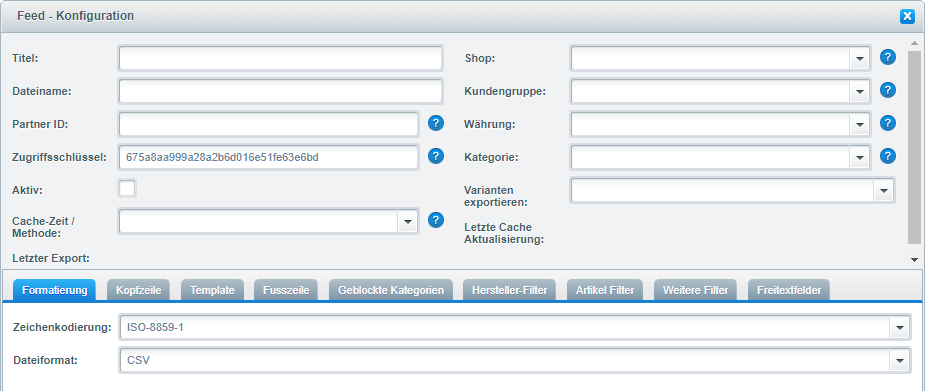This screenshot has height=391, width=925.
Task: Open help icon next to Kundengruppe
Action: (x=888, y=90)
